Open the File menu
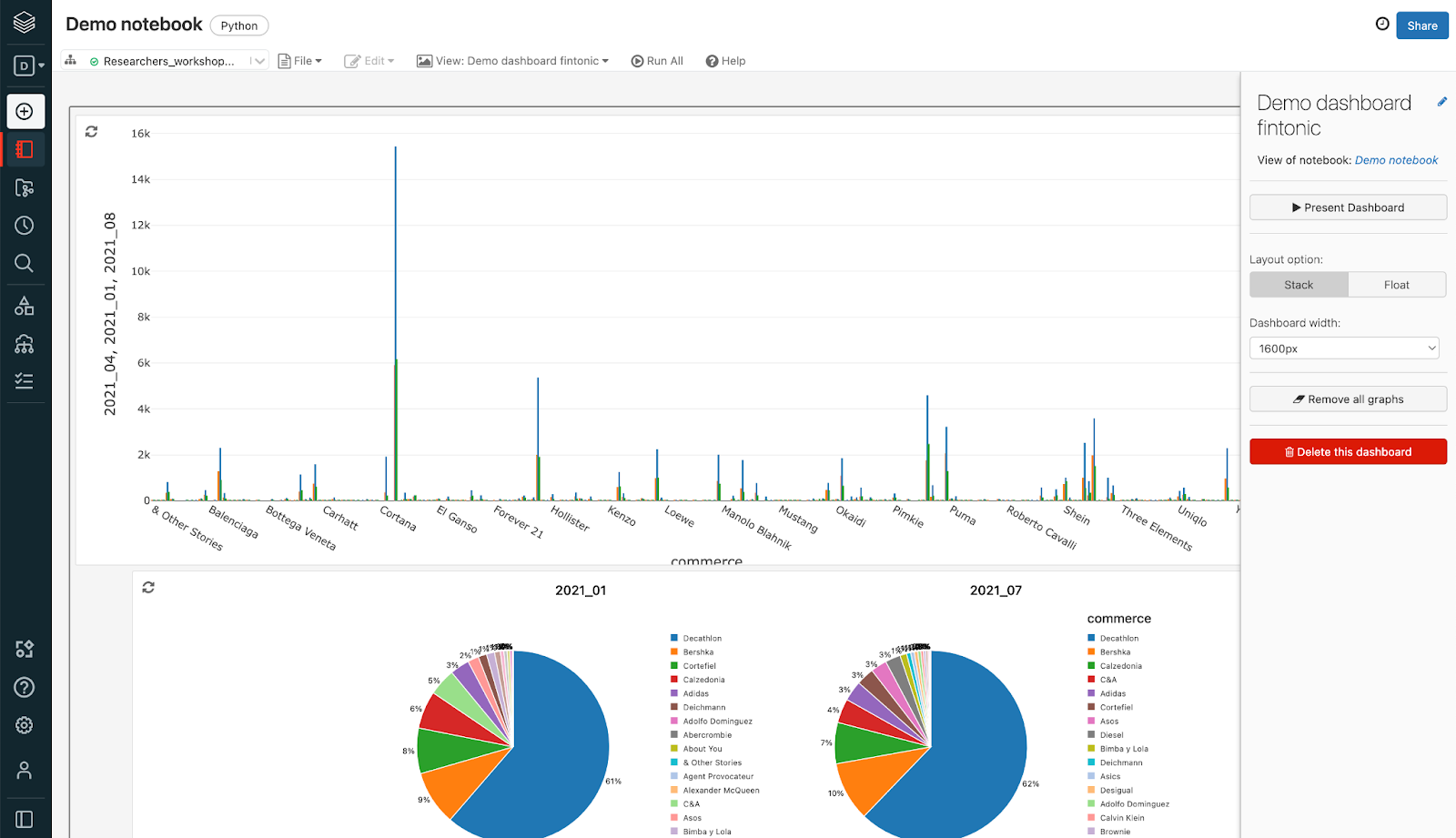Image resolution: width=1456 pixels, height=838 pixels. (300, 61)
